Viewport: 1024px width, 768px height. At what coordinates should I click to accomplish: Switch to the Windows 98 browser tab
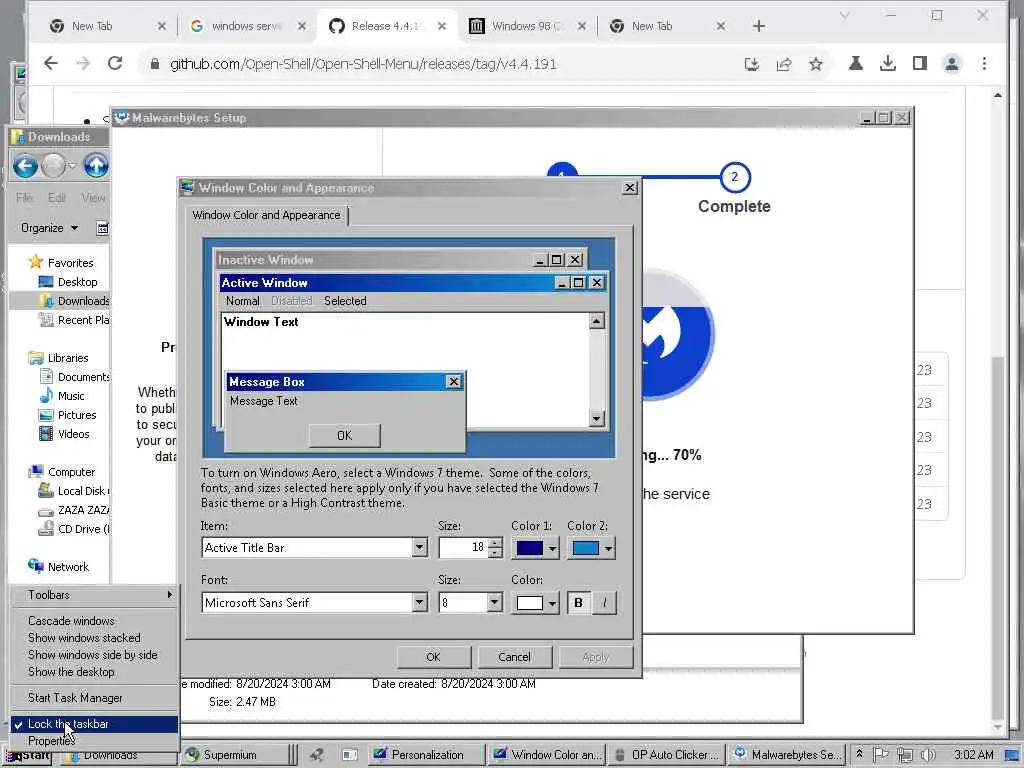pyautogui.click(x=527, y=26)
